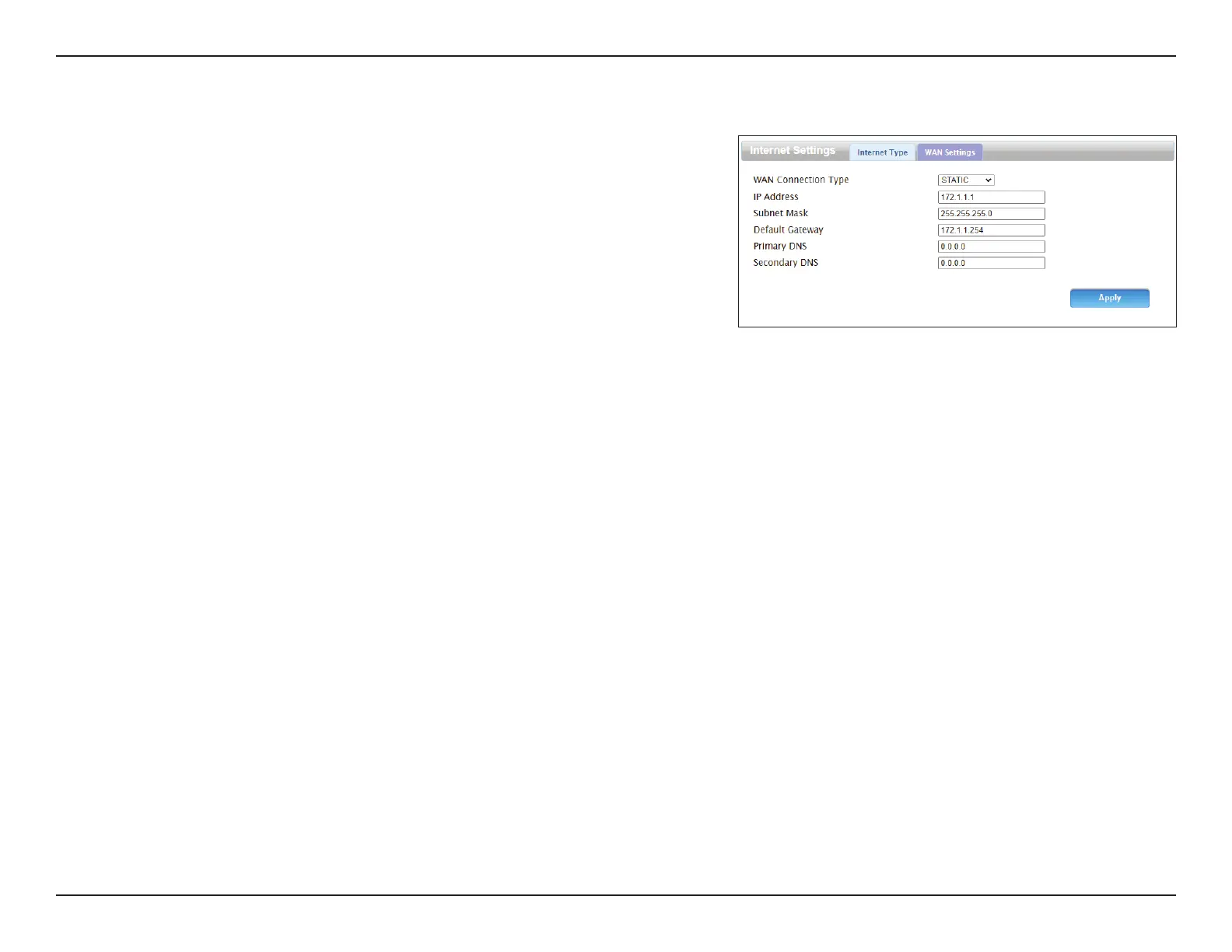Click the 'Secondary DNS' label

pos(786,263)
